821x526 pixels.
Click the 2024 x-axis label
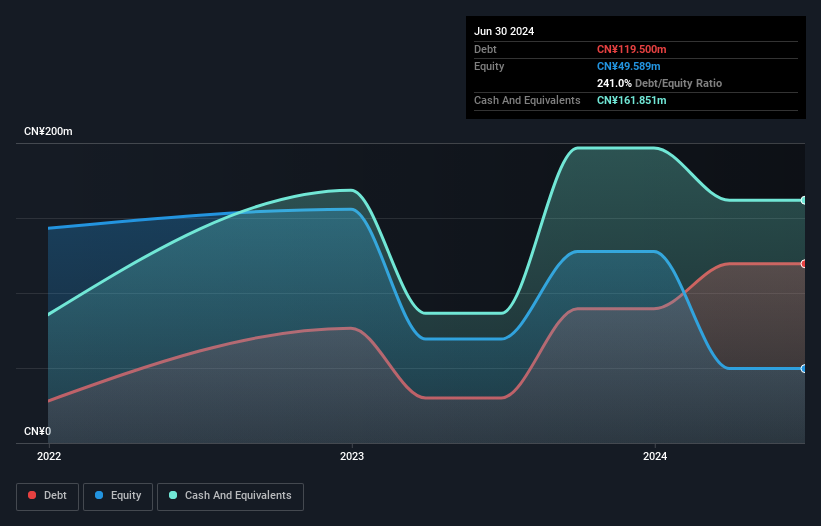point(655,456)
